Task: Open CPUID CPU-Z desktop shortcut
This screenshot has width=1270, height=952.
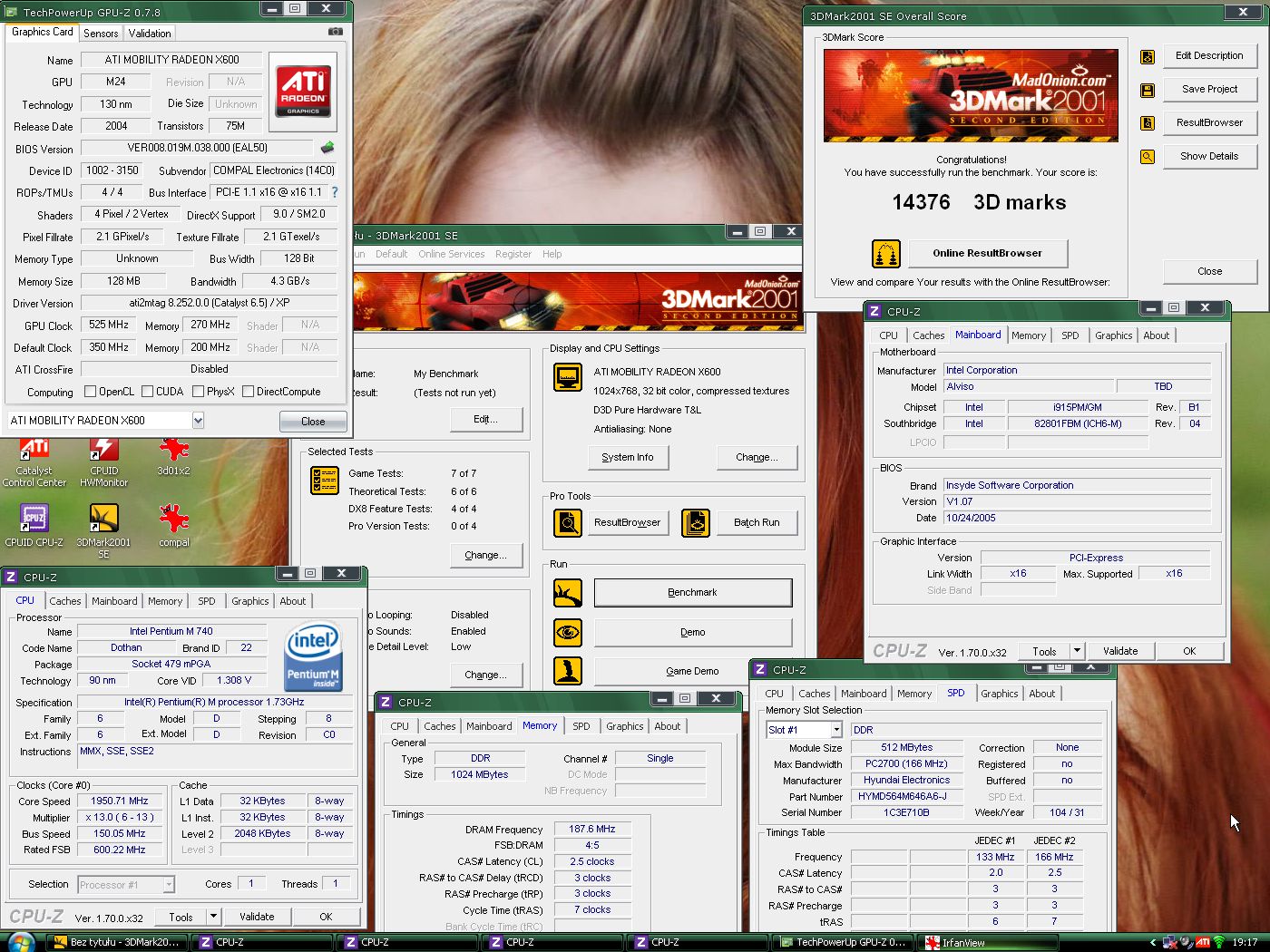Action: pos(34,525)
